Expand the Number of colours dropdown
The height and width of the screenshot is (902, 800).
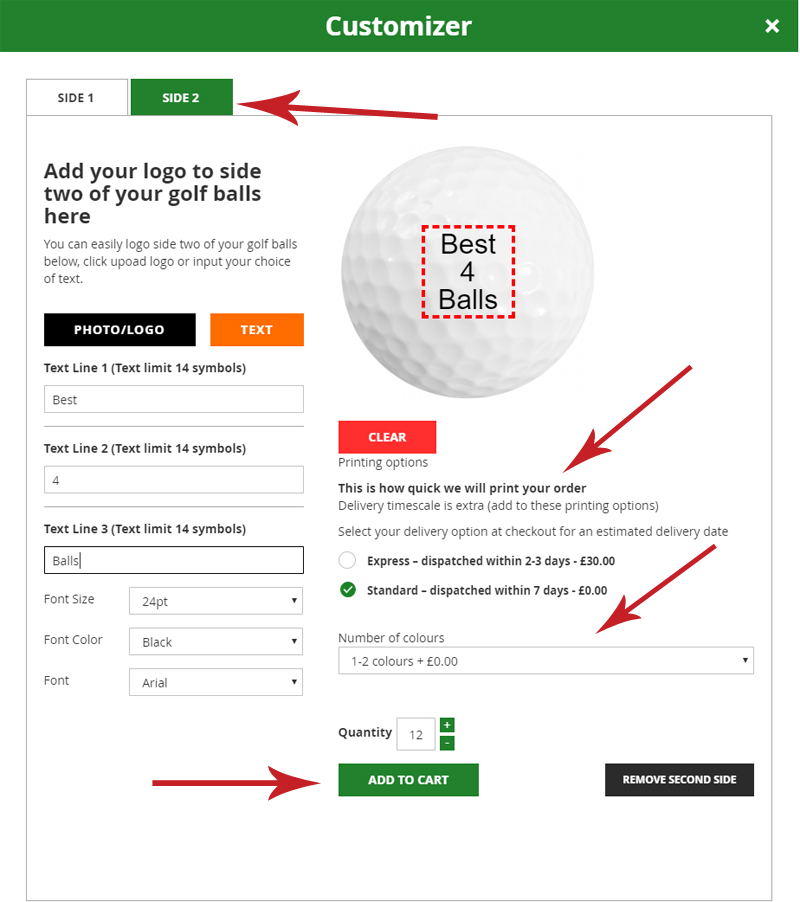coord(545,661)
